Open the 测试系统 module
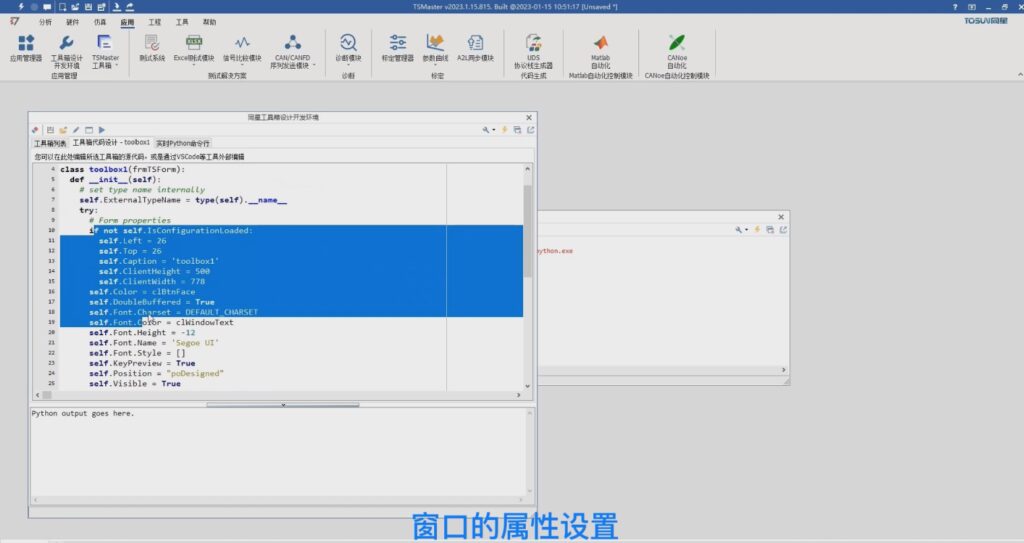1024x543 pixels. 152,47
